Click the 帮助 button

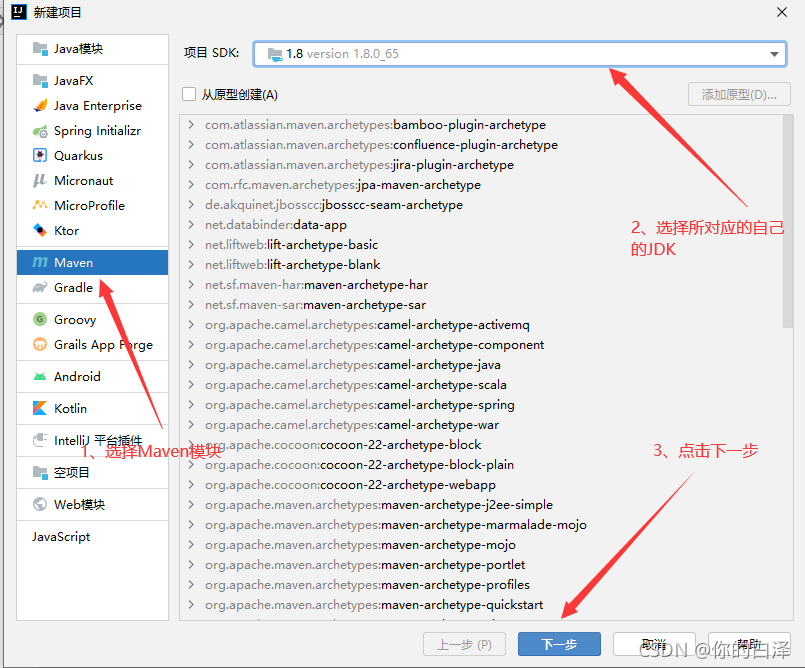(749, 644)
